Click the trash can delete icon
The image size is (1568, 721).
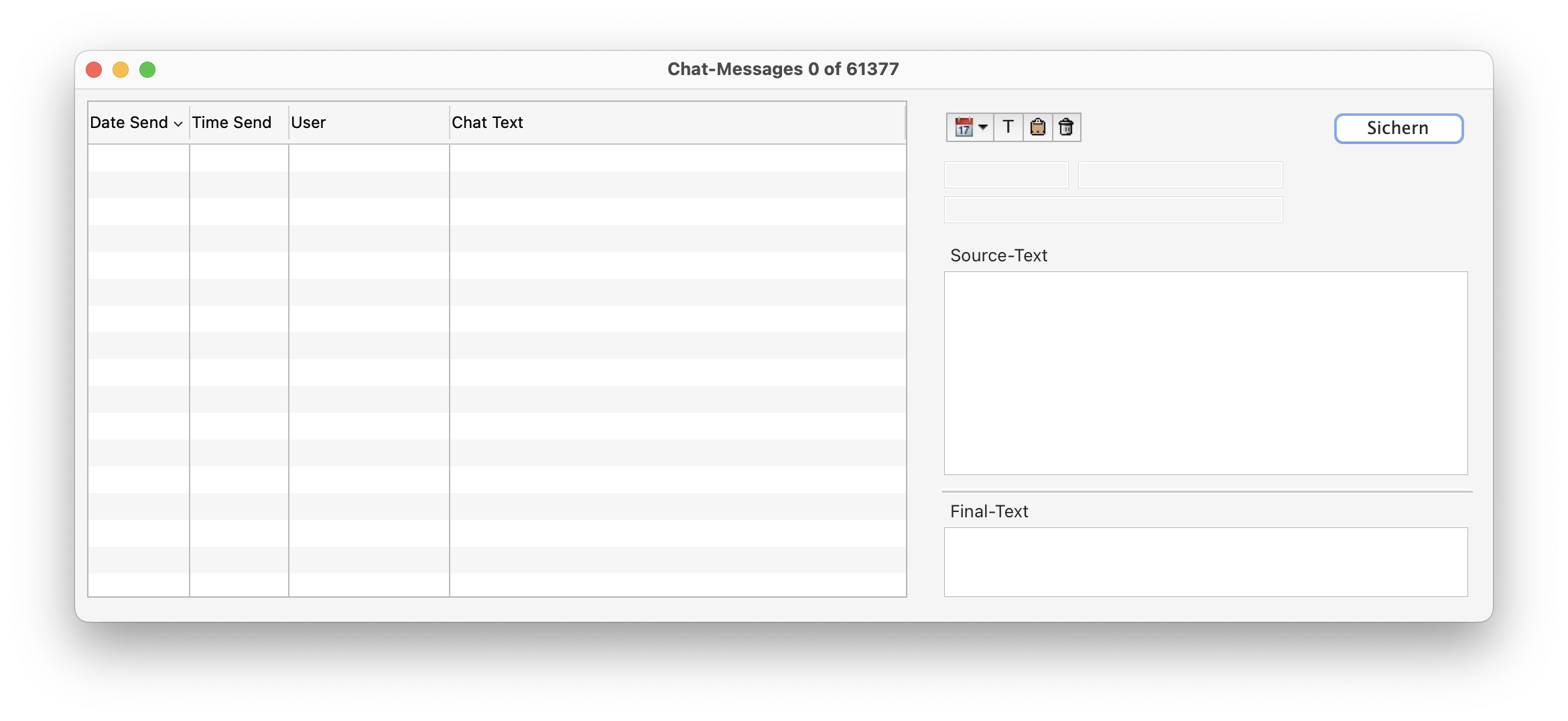pos(1066,127)
